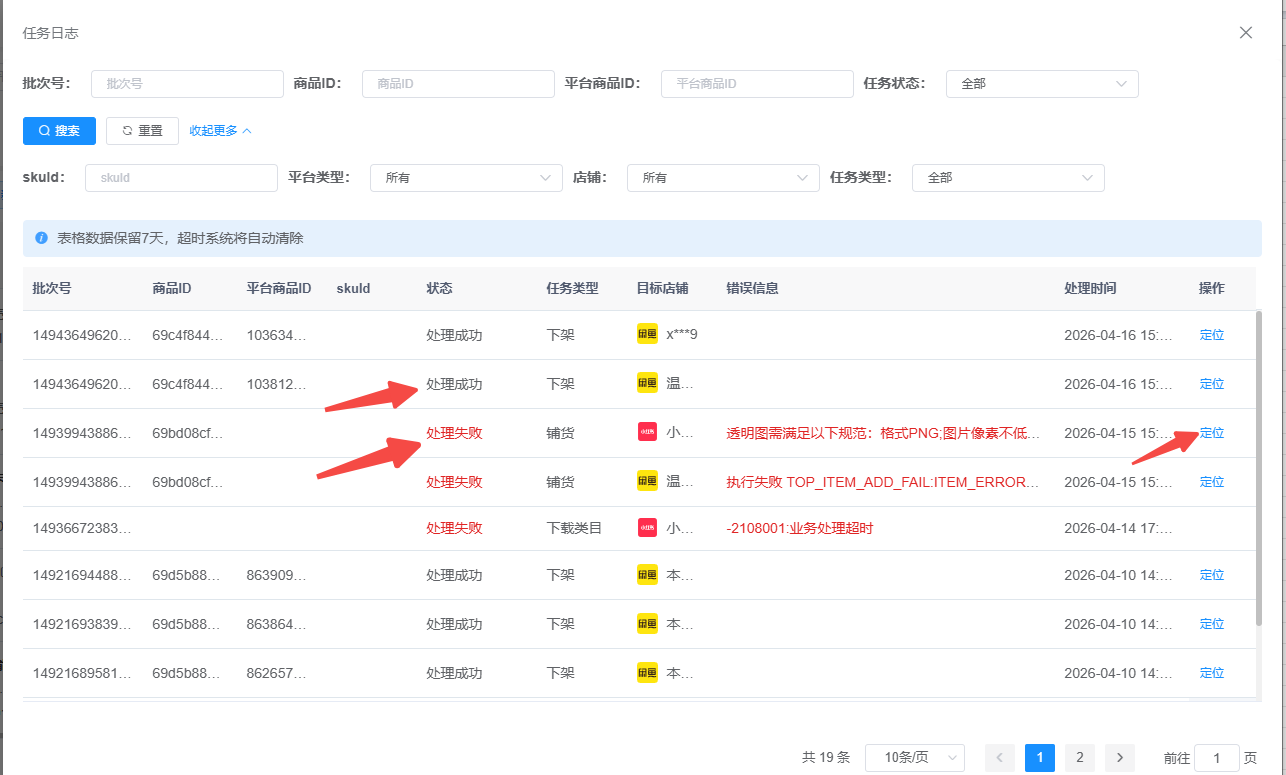Viewport: 1286px width, 775px height.
Task: Click the 状态 column header
Action: point(440,288)
